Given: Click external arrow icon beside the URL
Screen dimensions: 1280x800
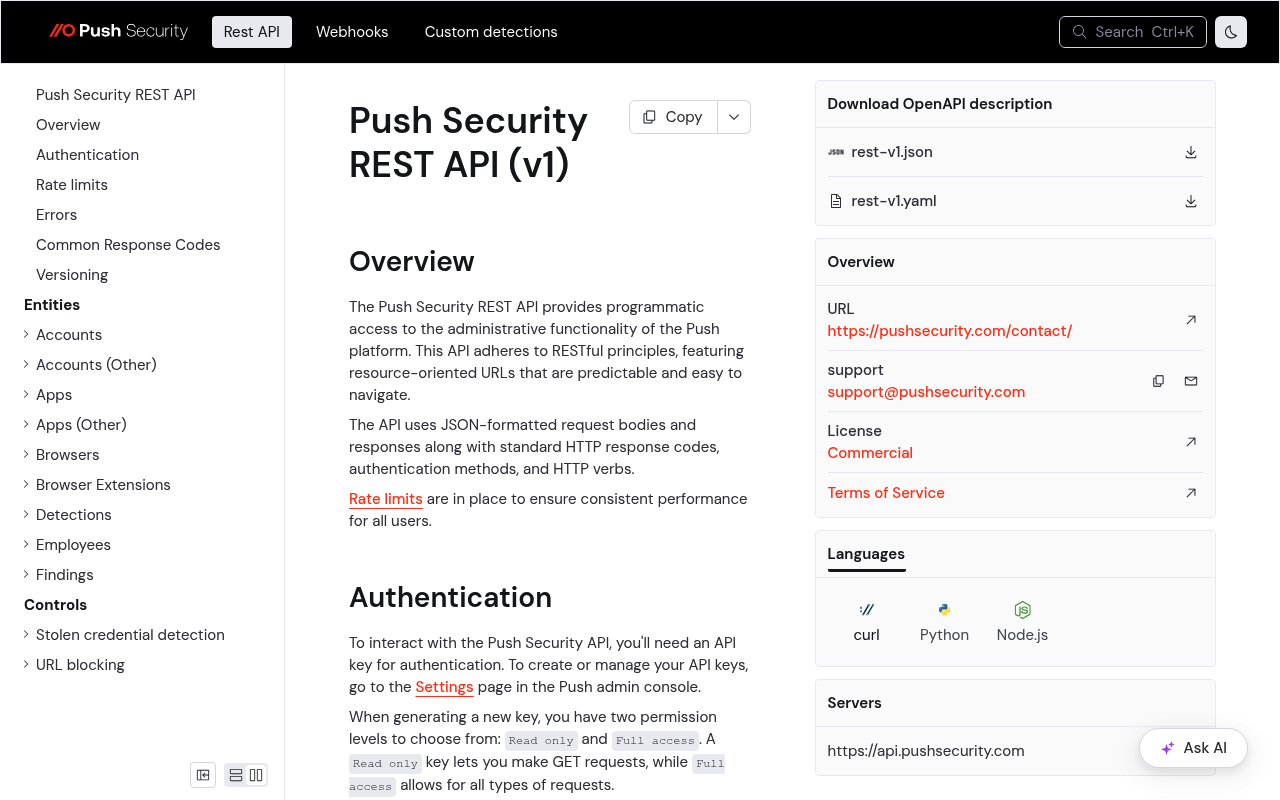Looking at the screenshot, I should [x=1191, y=320].
